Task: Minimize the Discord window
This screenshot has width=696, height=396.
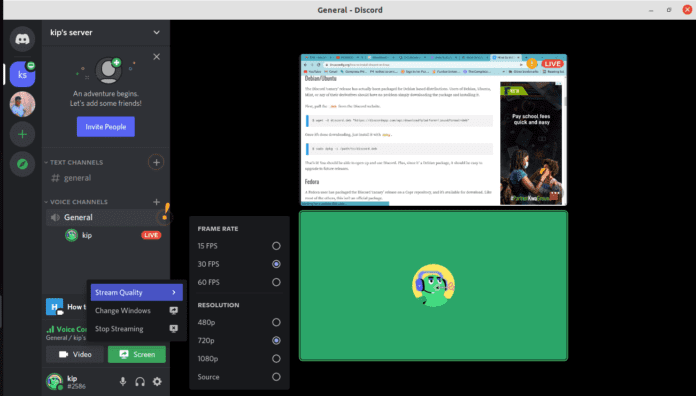Action: (x=651, y=10)
